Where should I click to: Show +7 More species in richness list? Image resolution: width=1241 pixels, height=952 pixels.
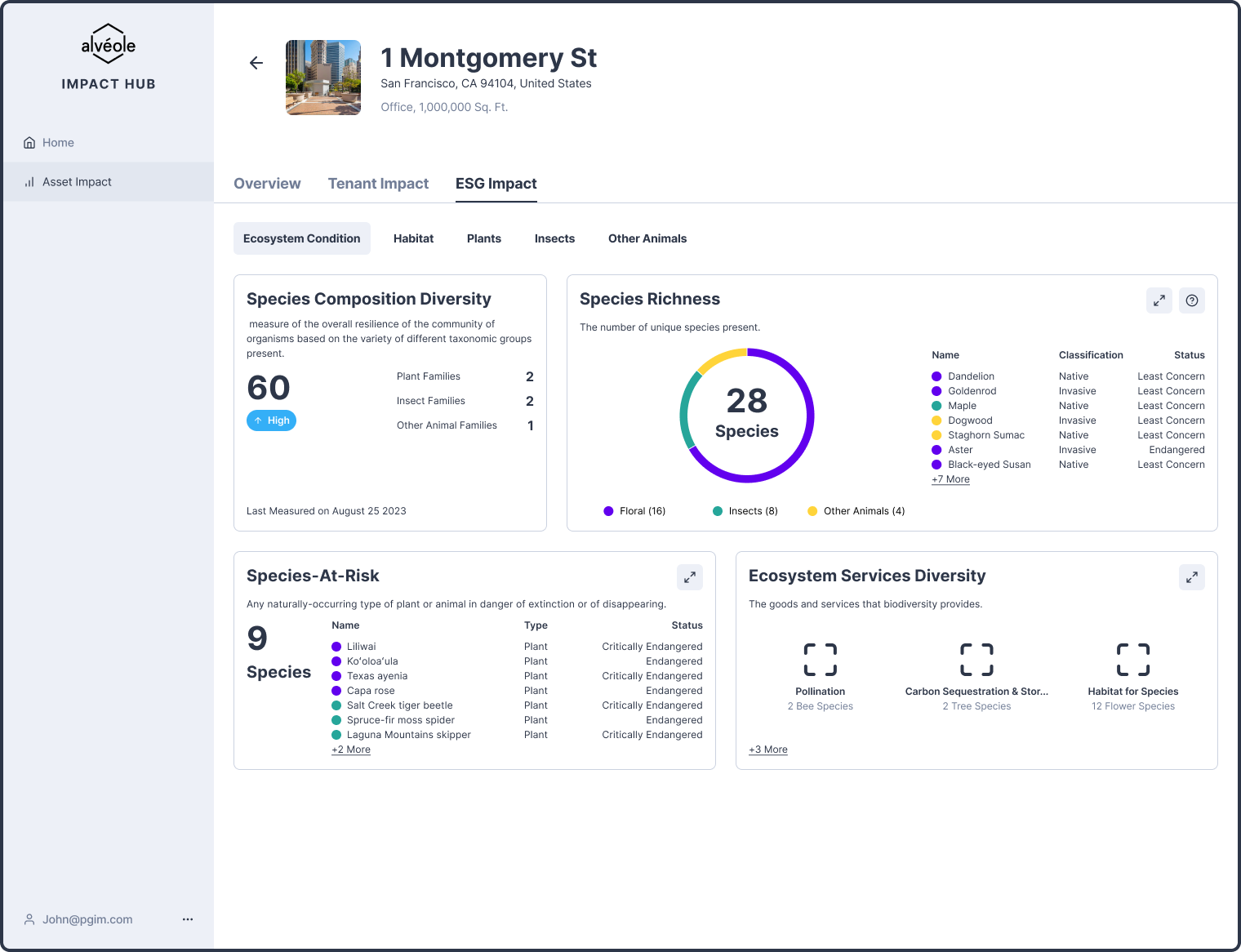[x=950, y=479]
